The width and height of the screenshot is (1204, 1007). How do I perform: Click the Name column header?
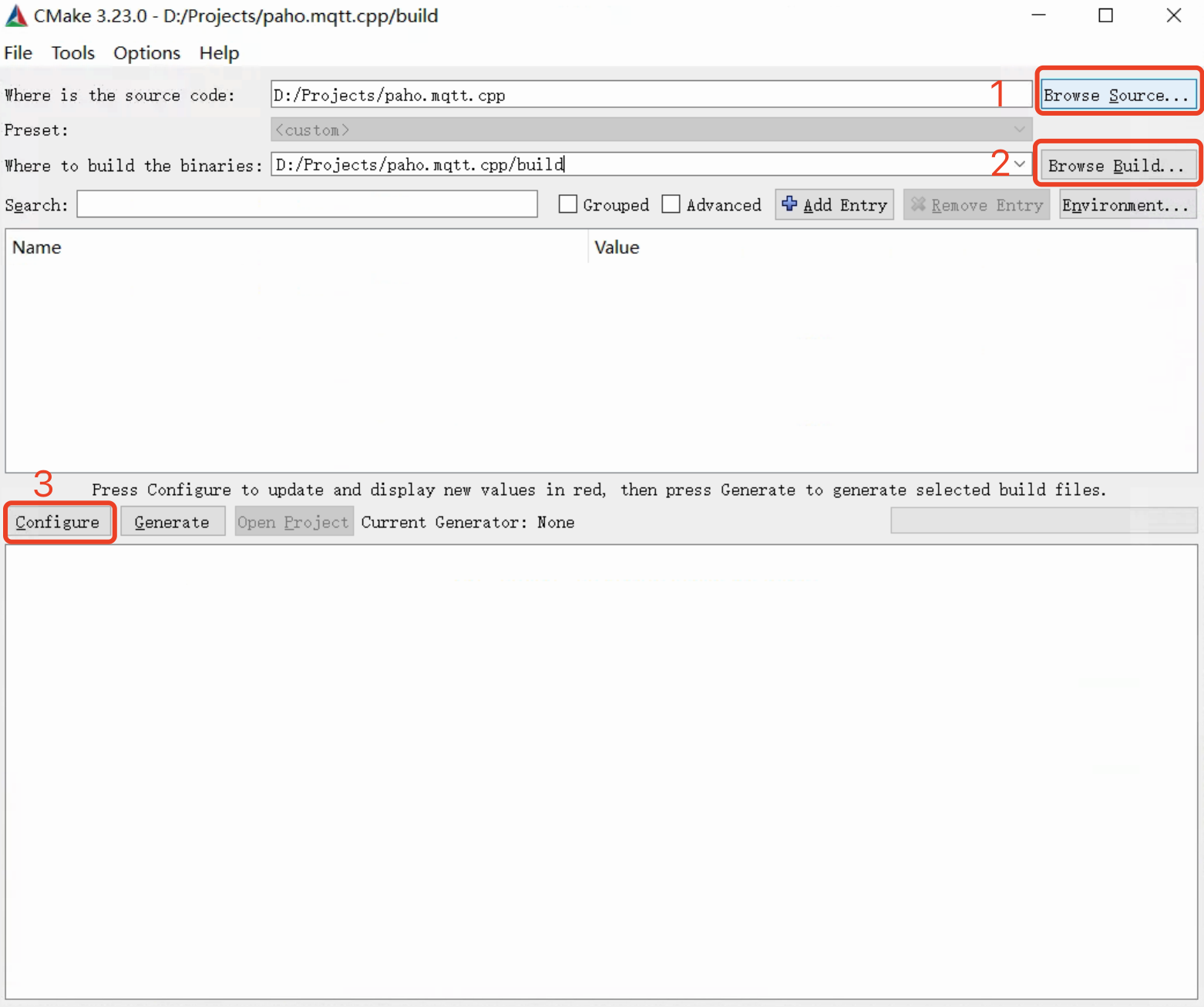click(297, 248)
